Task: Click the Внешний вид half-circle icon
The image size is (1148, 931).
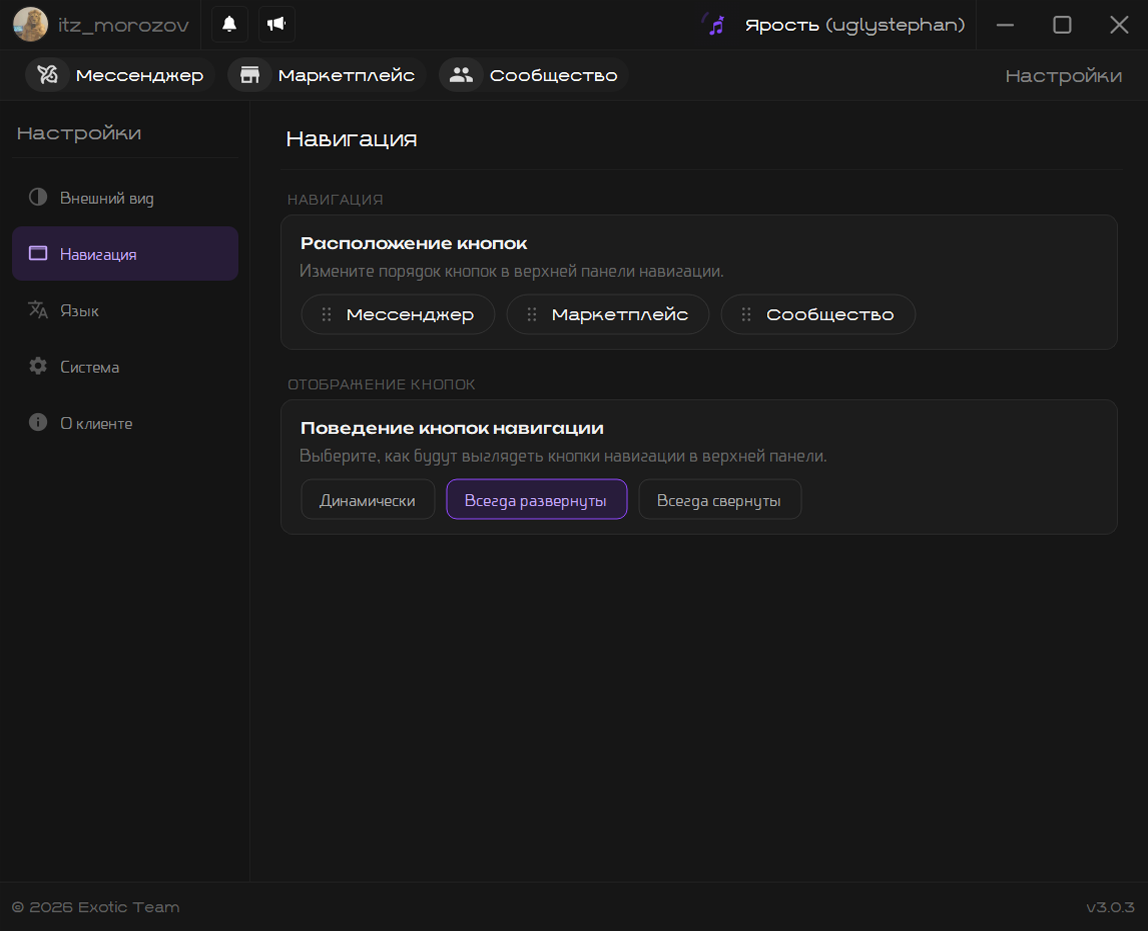Action: pos(38,197)
